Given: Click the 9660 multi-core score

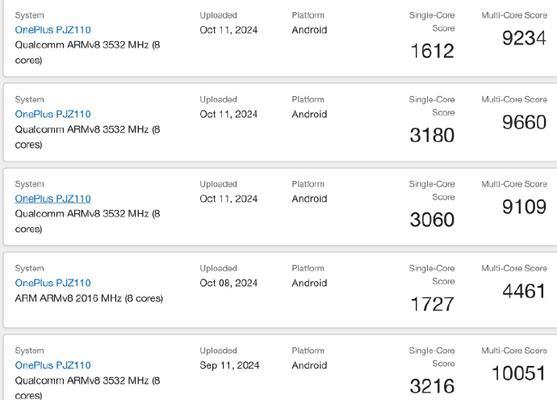Looking at the screenshot, I should (x=524, y=122).
